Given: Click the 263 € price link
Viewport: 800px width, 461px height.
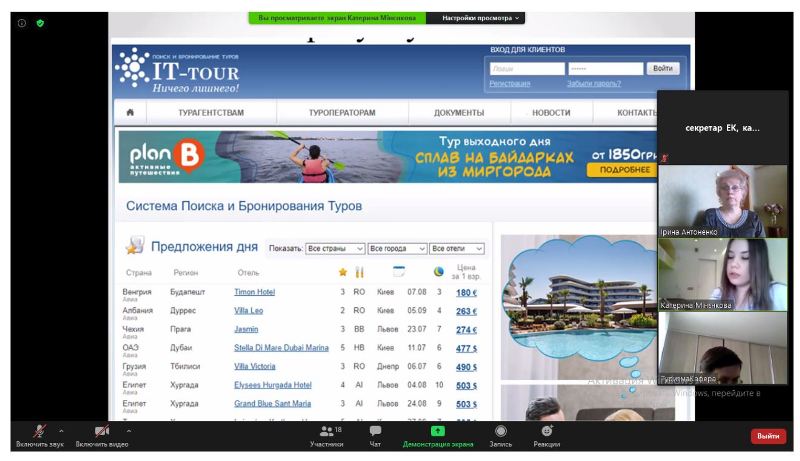Looking at the screenshot, I should tap(466, 311).
